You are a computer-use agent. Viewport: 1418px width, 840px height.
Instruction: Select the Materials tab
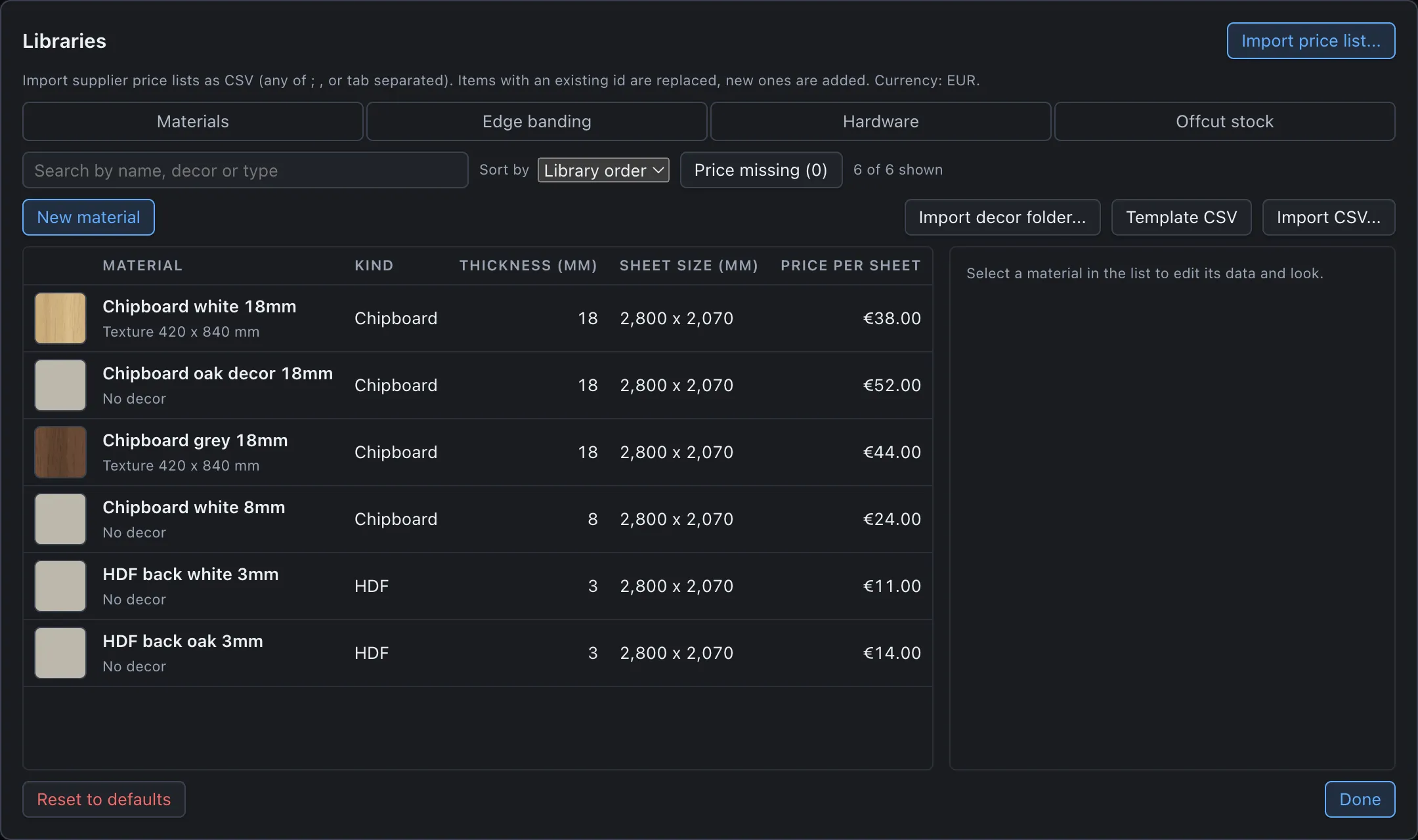192,121
